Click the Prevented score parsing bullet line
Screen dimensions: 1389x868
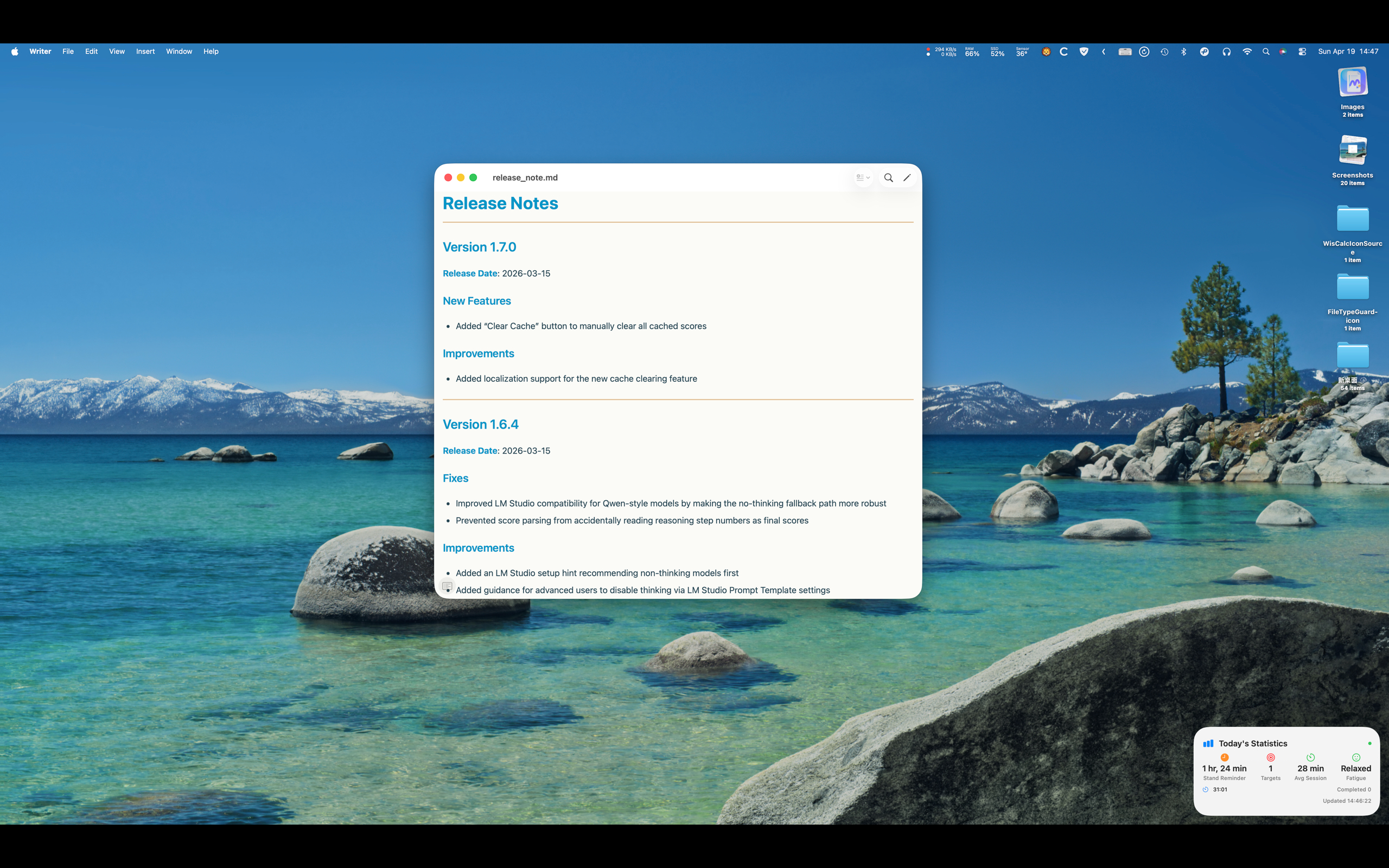point(632,521)
